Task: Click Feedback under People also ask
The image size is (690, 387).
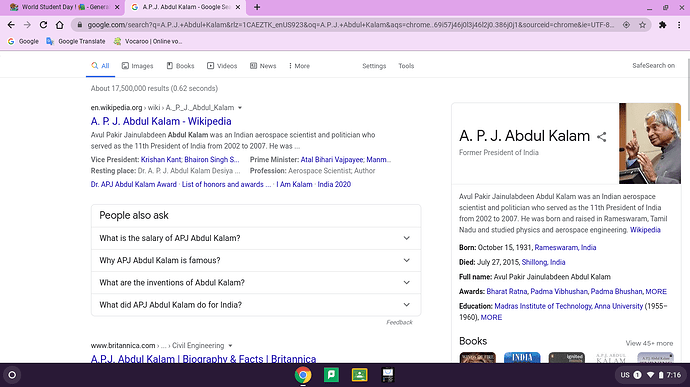Action: tap(400, 322)
